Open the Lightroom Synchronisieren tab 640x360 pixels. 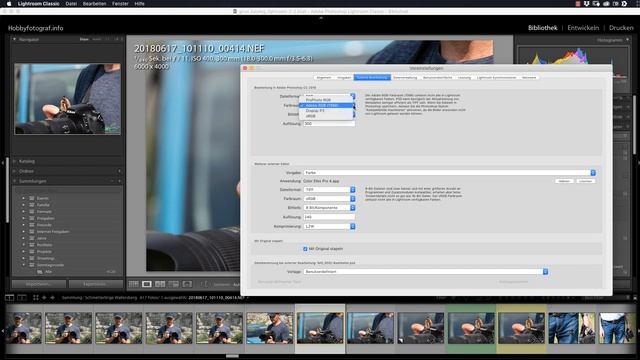coord(496,78)
